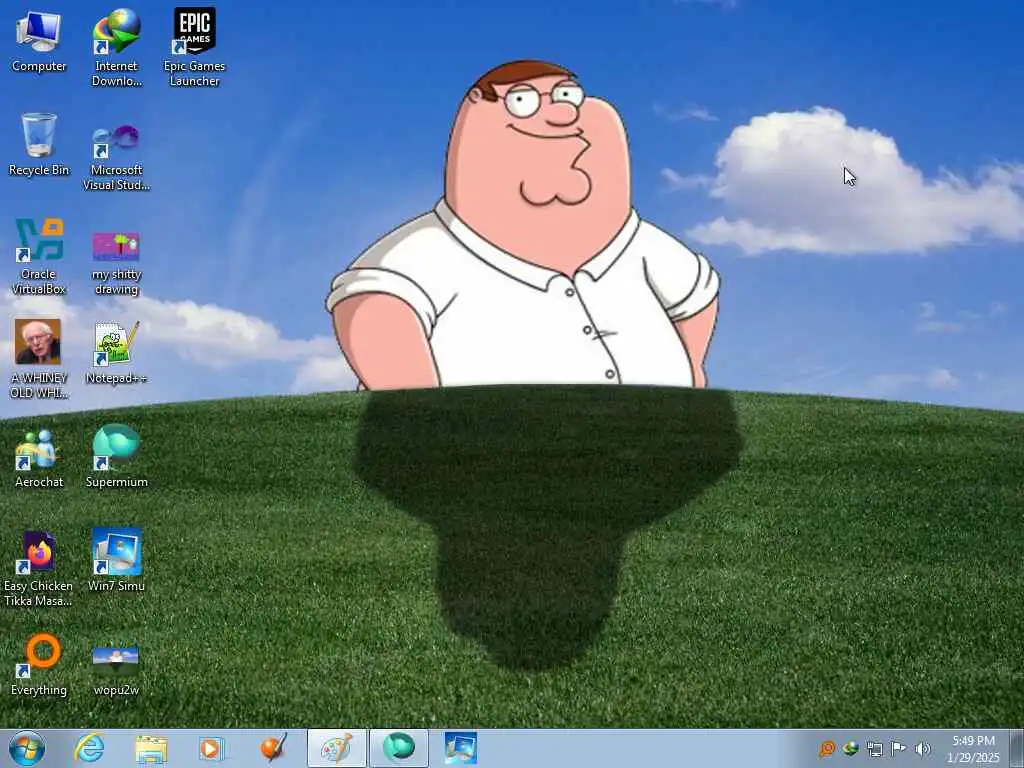Select the Oracle VirtualBox shortcut

[x=39, y=256]
